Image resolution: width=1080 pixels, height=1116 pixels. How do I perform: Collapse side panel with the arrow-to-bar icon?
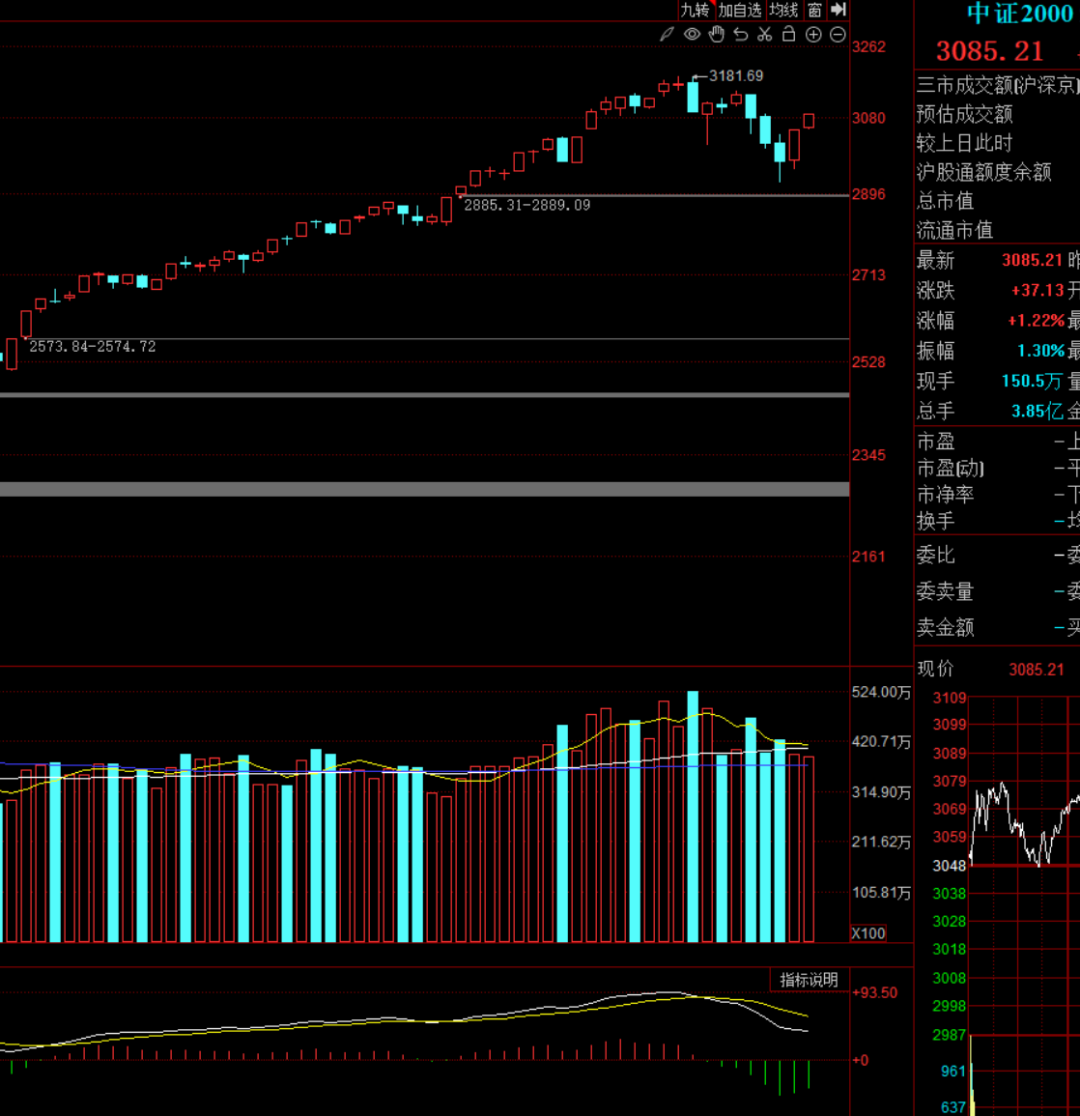click(x=838, y=10)
